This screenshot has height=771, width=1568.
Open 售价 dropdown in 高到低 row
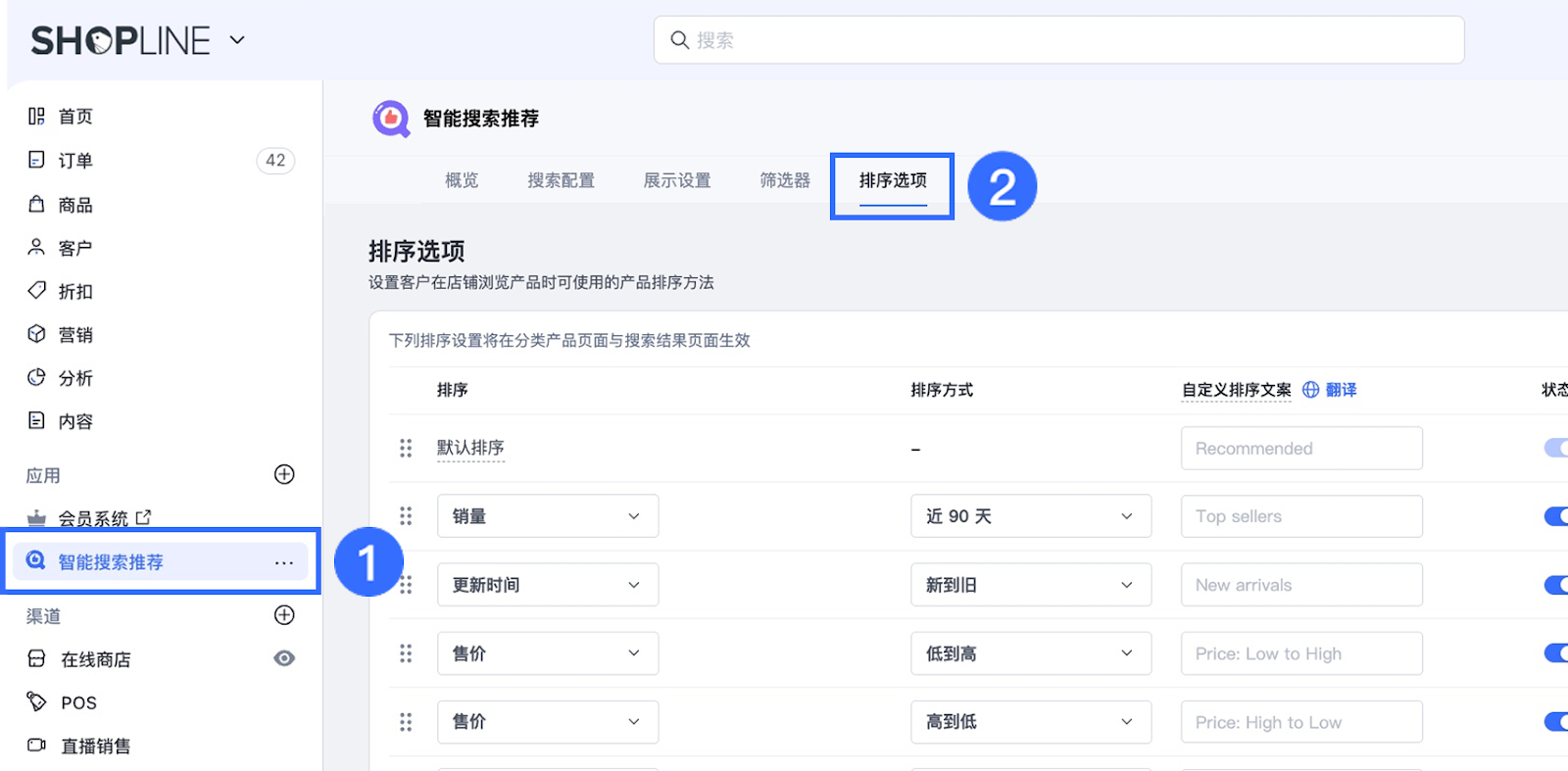(548, 722)
